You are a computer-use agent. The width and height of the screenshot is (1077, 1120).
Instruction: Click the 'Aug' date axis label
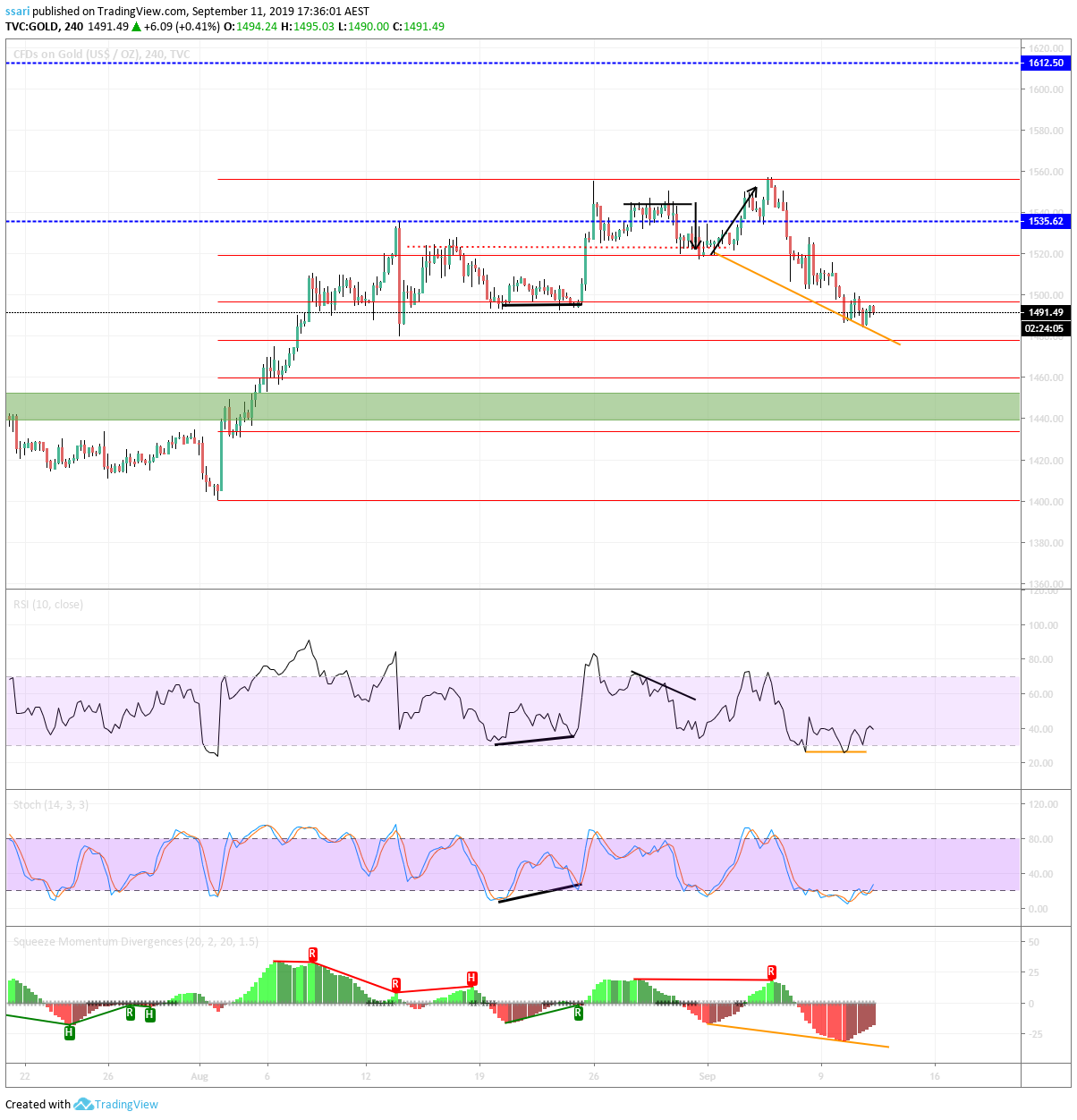199,1076
